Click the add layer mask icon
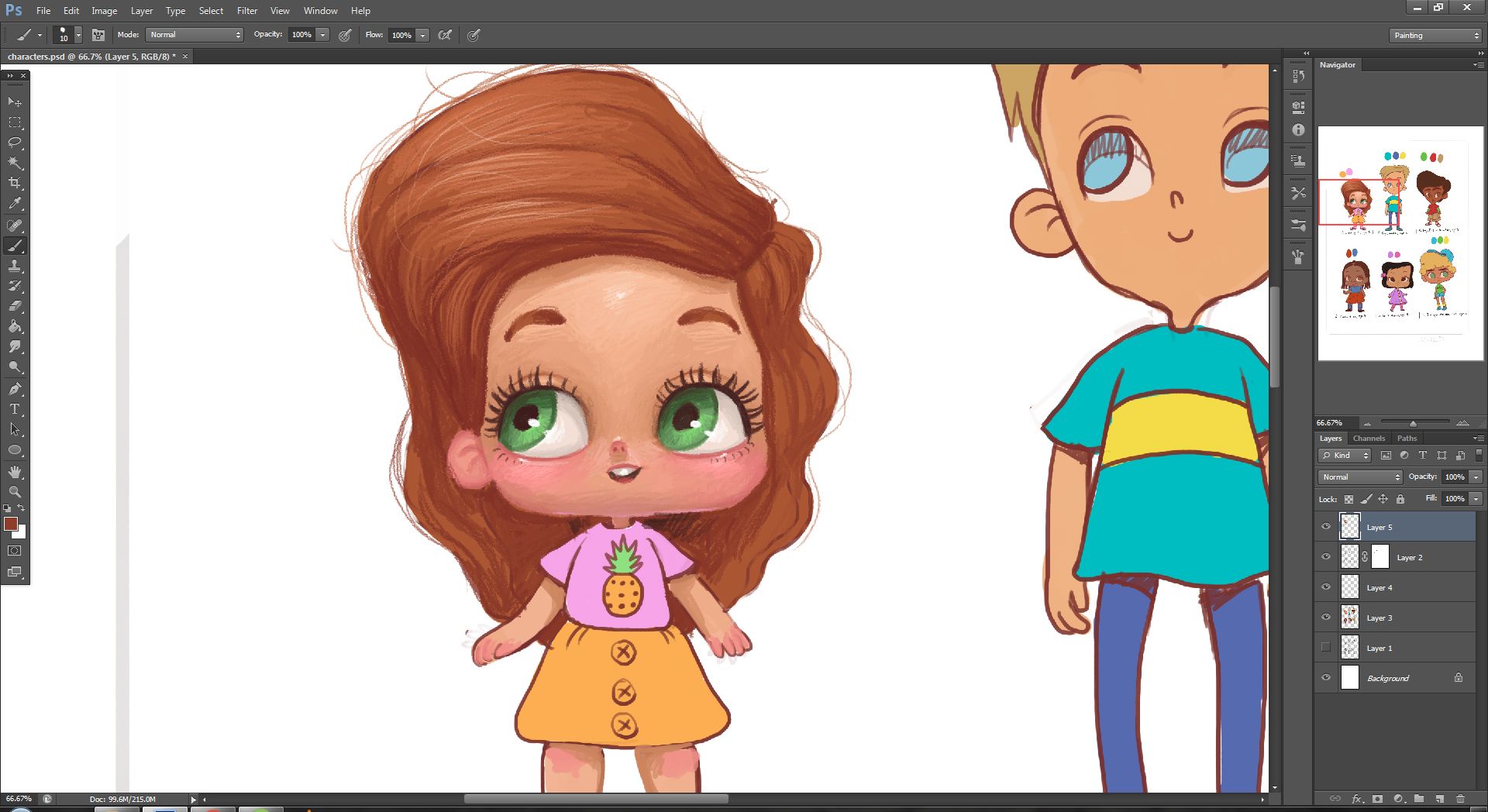 tap(1377, 798)
